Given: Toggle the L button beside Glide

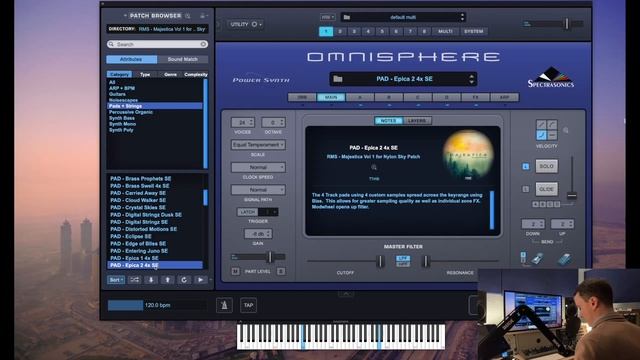Looking at the screenshot, I should point(526,189).
